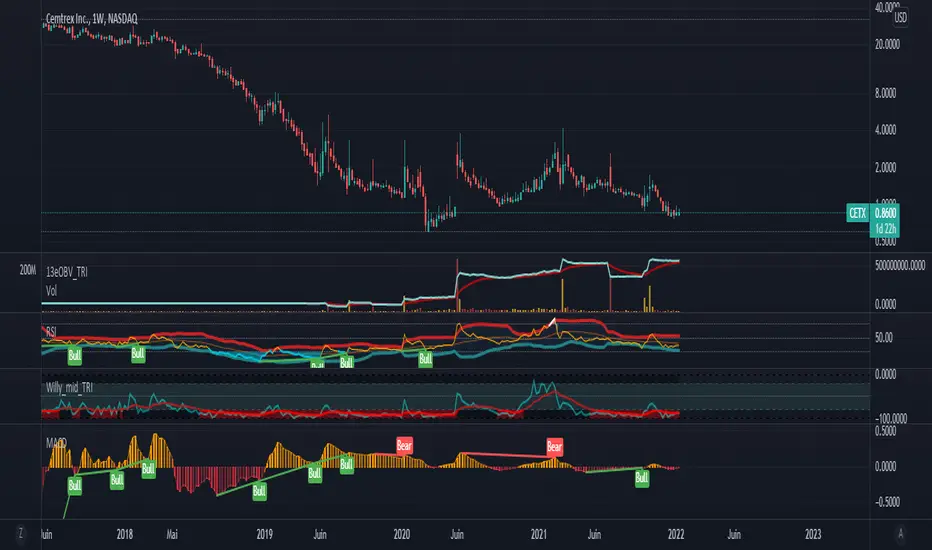The image size is (932, 550).
Task: Click the 2021 label on time axis
Action: click(x=539, y=534)
